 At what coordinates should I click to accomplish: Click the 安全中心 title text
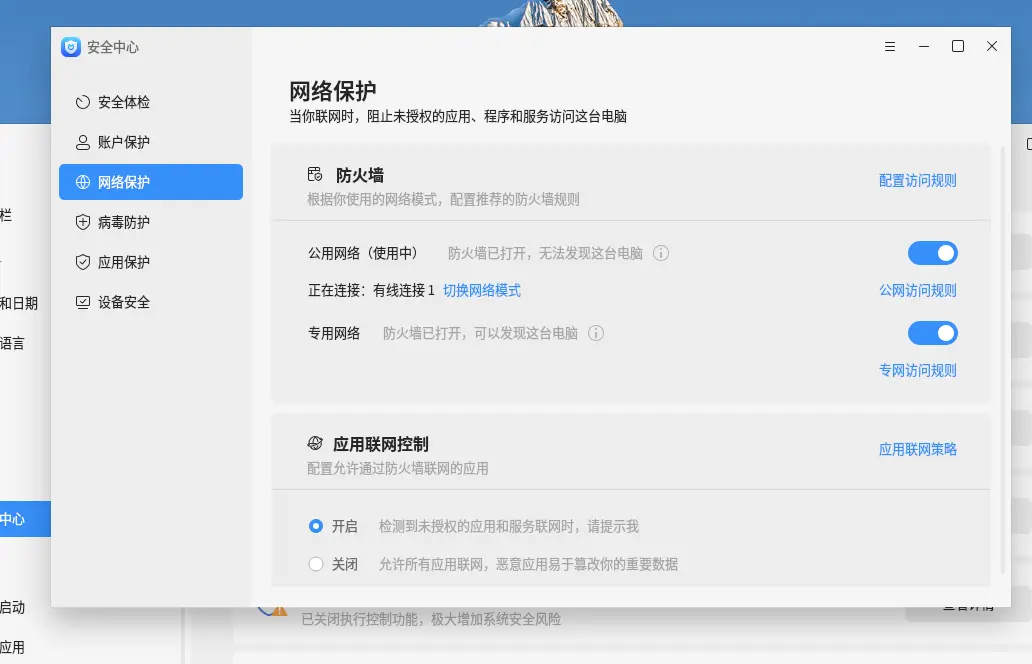click(113, 47)
